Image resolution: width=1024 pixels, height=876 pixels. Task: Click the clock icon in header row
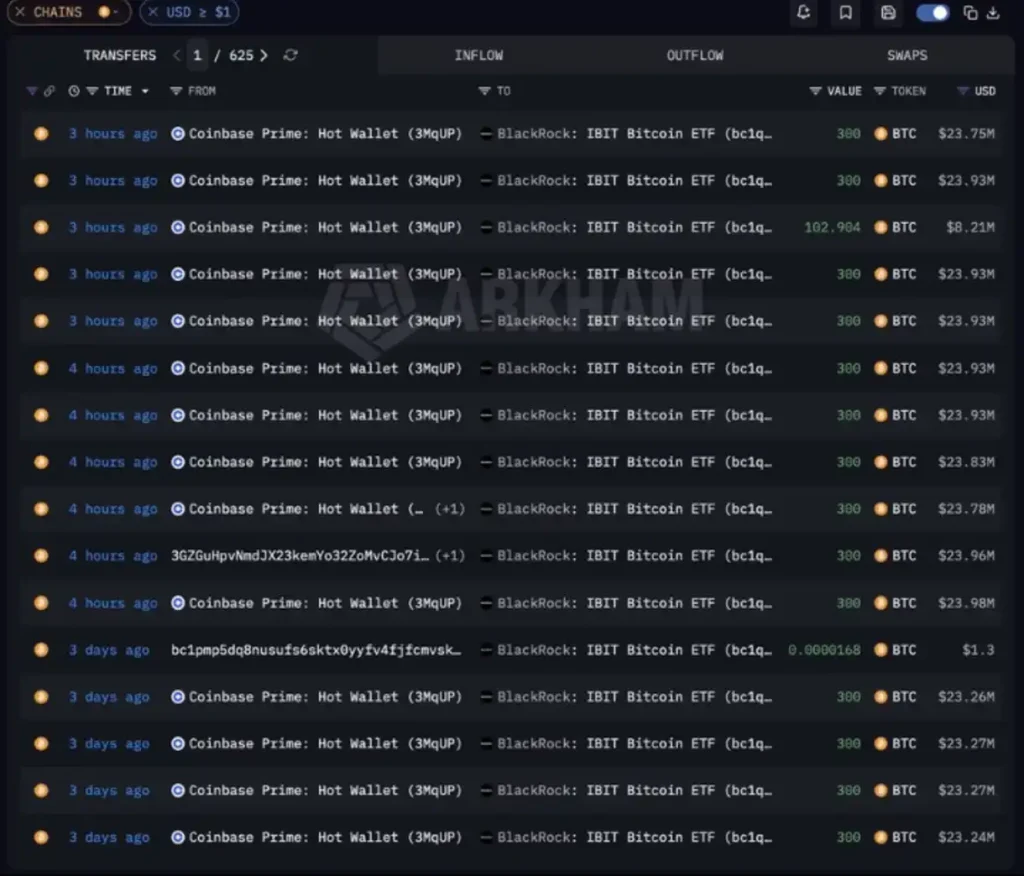pyautogui.click(x=74, y=91)
